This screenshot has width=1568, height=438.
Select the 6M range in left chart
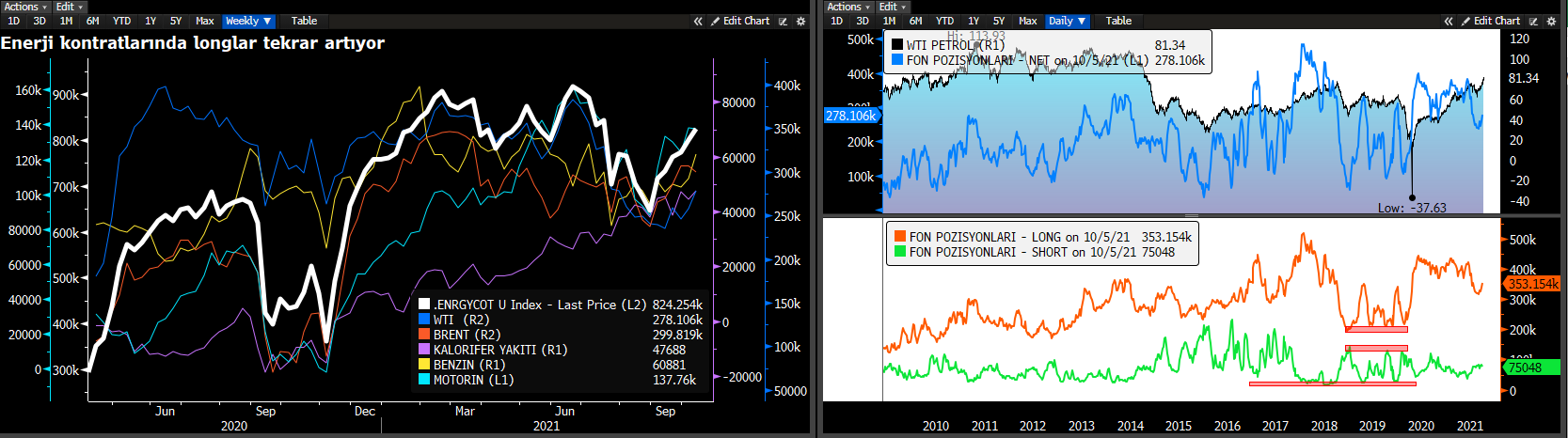tap(92, 21)
